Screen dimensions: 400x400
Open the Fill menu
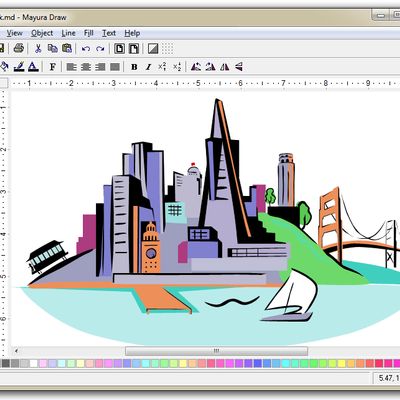coord(88,33)
